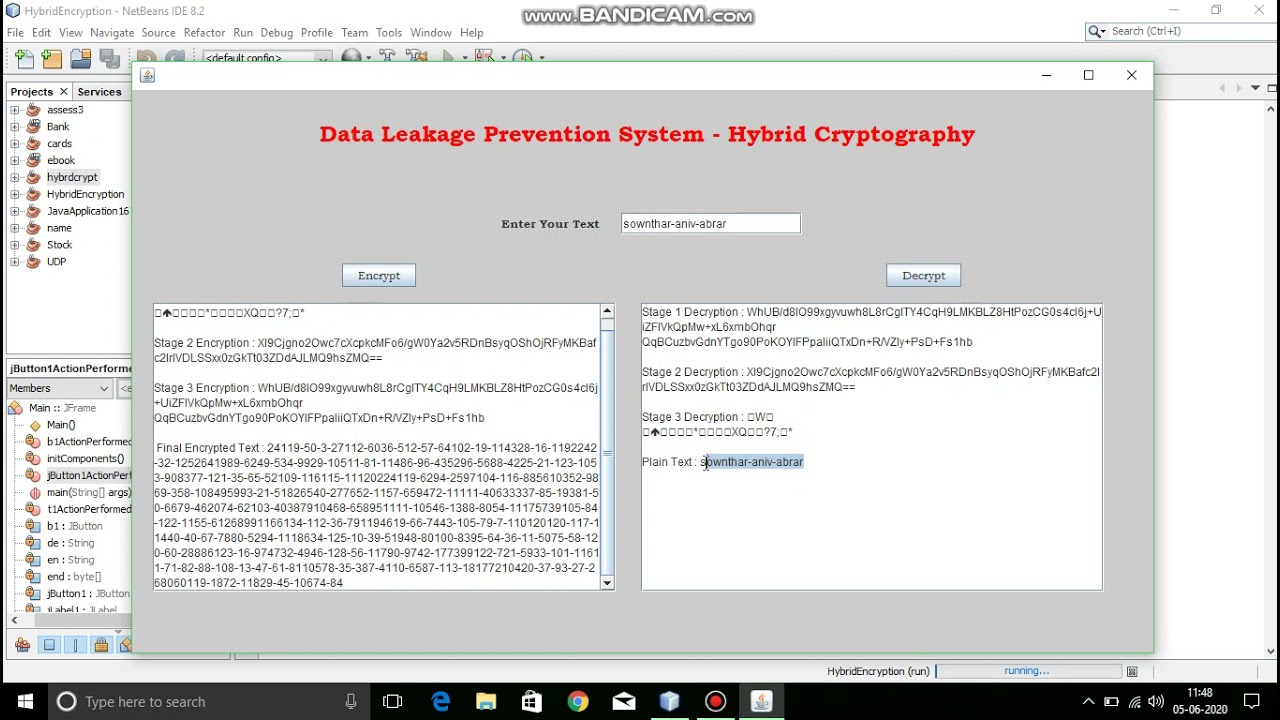
Task: Select the b1ActionPerformed method in Navigator
Action: (x=89, y=442)
